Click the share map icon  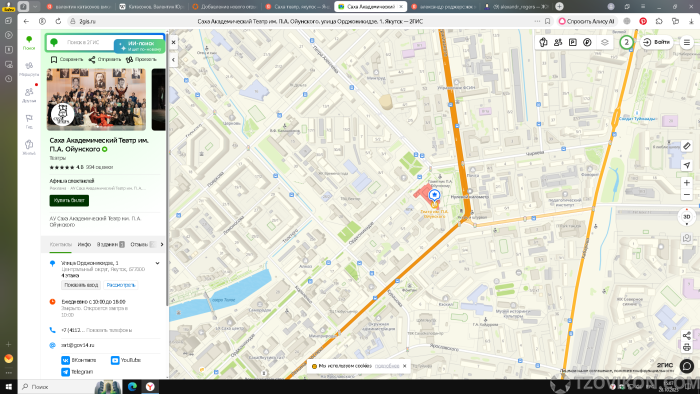click(687, 336)
